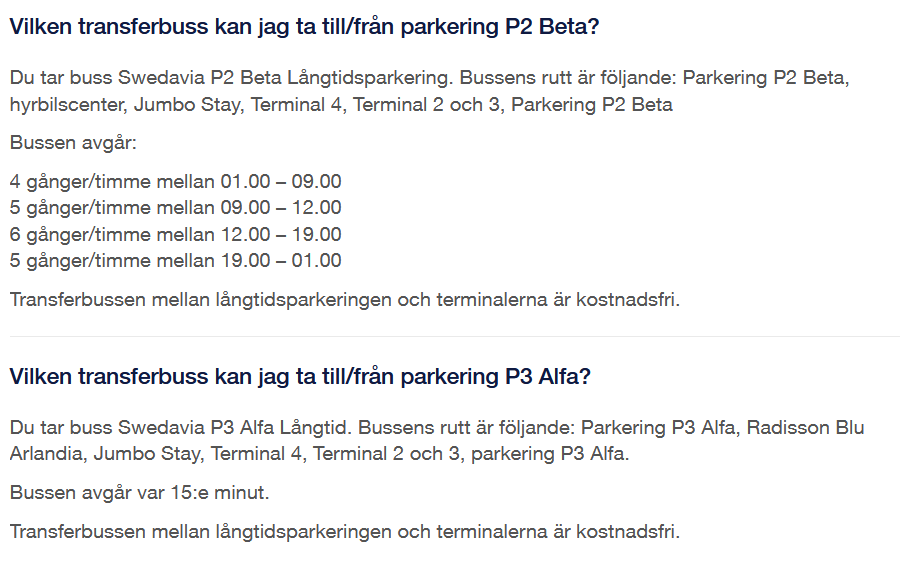Click the '5 gånger/timme mellan 09.00 – 12.00' line
This screenshot has width=900, height=564.
click(x=175, y=208)
